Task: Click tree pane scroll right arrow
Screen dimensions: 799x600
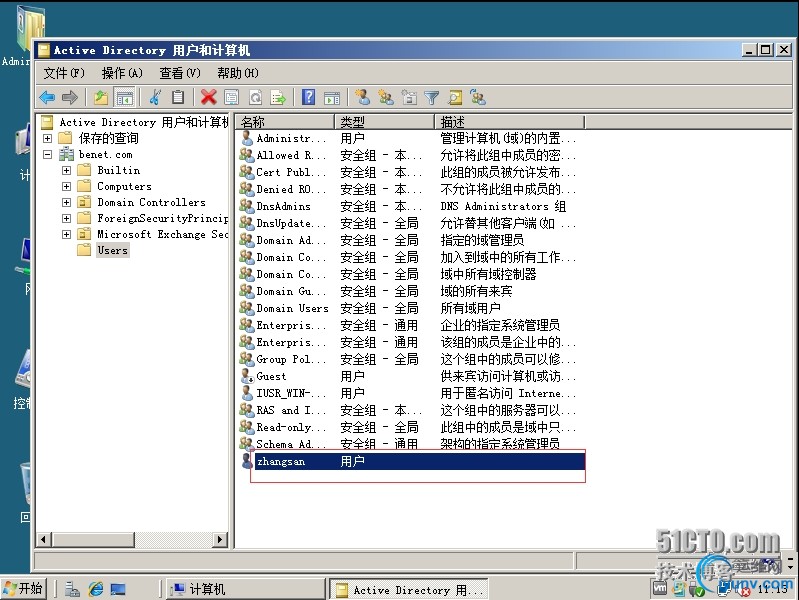Action: click(x=220, y=539)
